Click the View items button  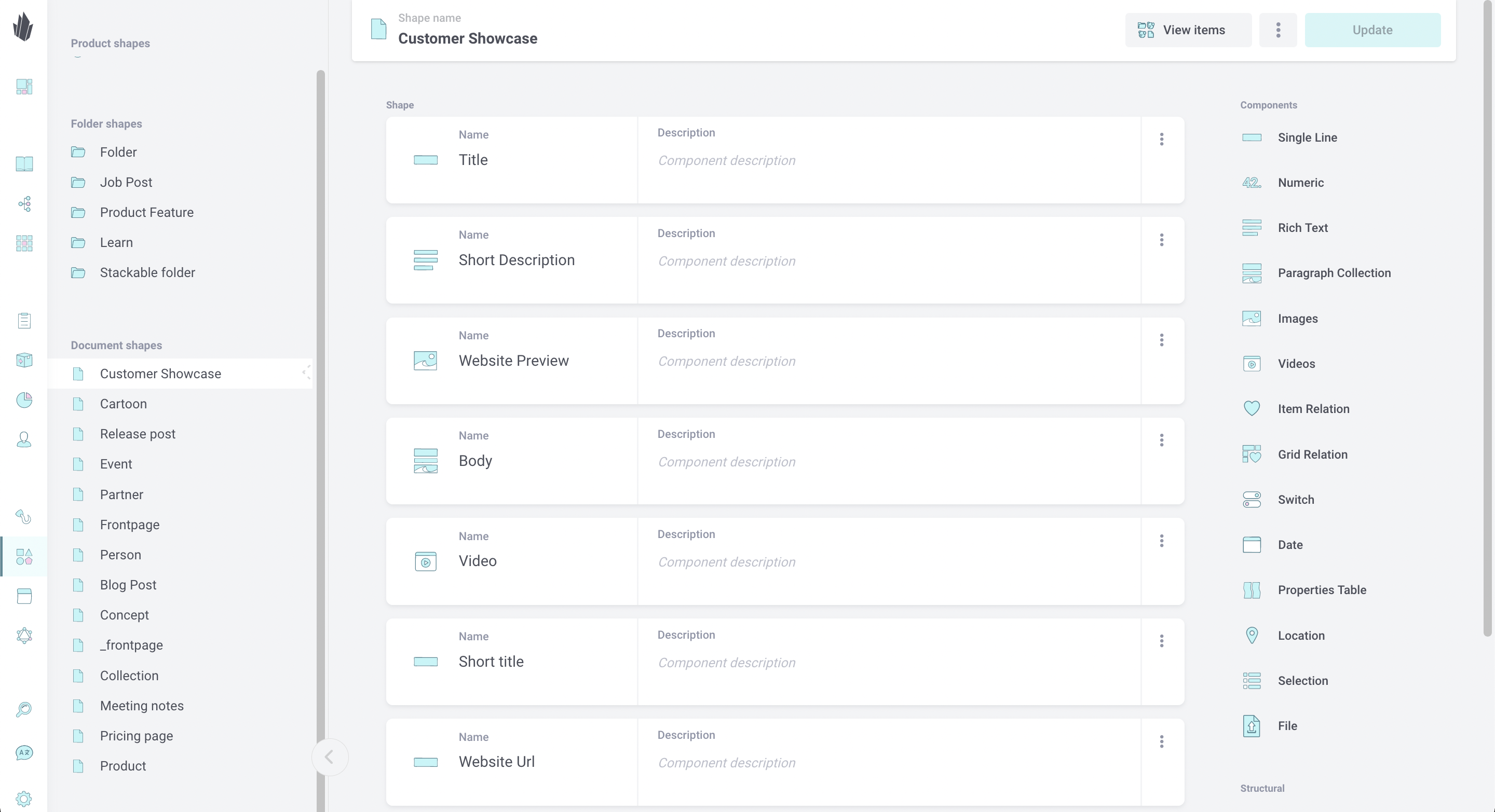1188,30
